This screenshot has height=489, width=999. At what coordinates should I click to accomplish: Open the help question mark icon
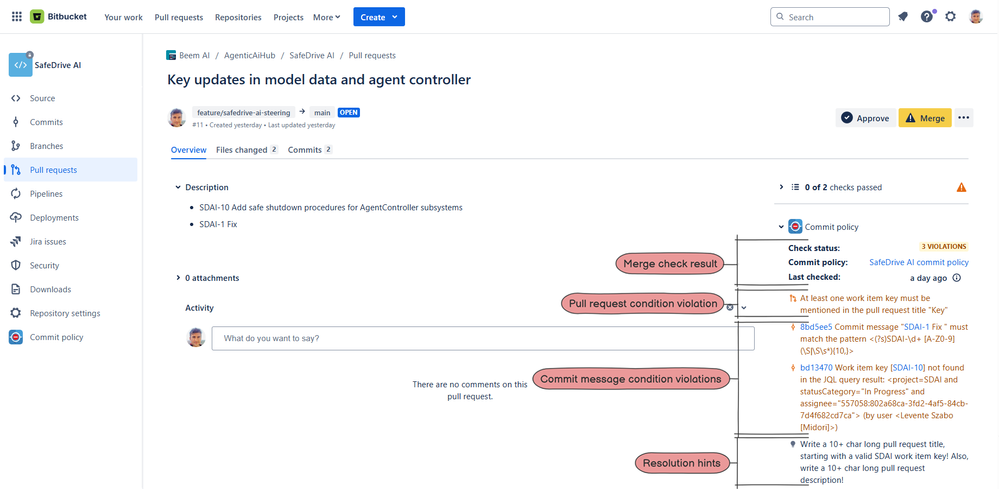coord(927,17)
